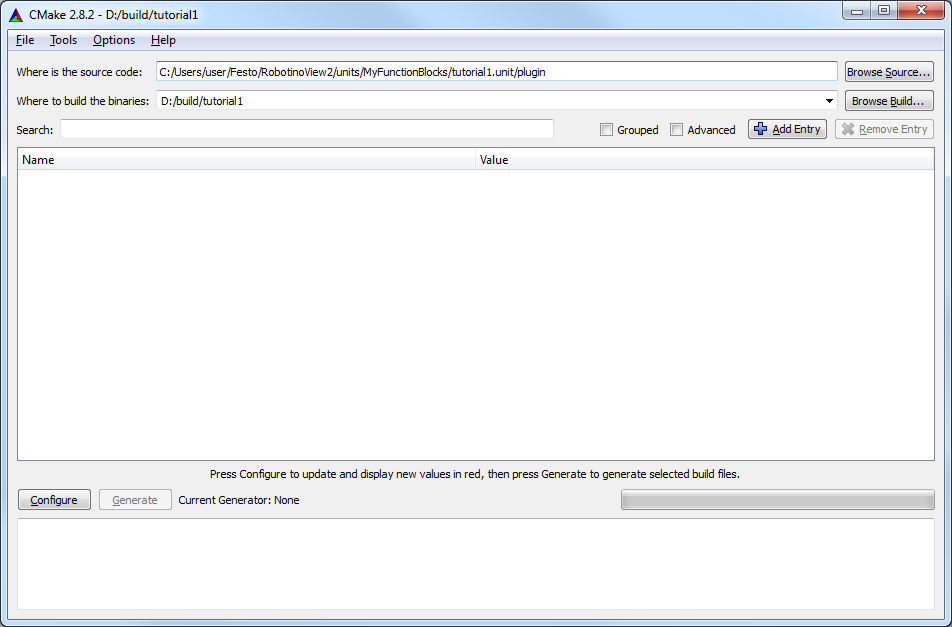Click the progress bar next to Generate
The width and height of the screenshot is (952, 627).
[777, 499]
